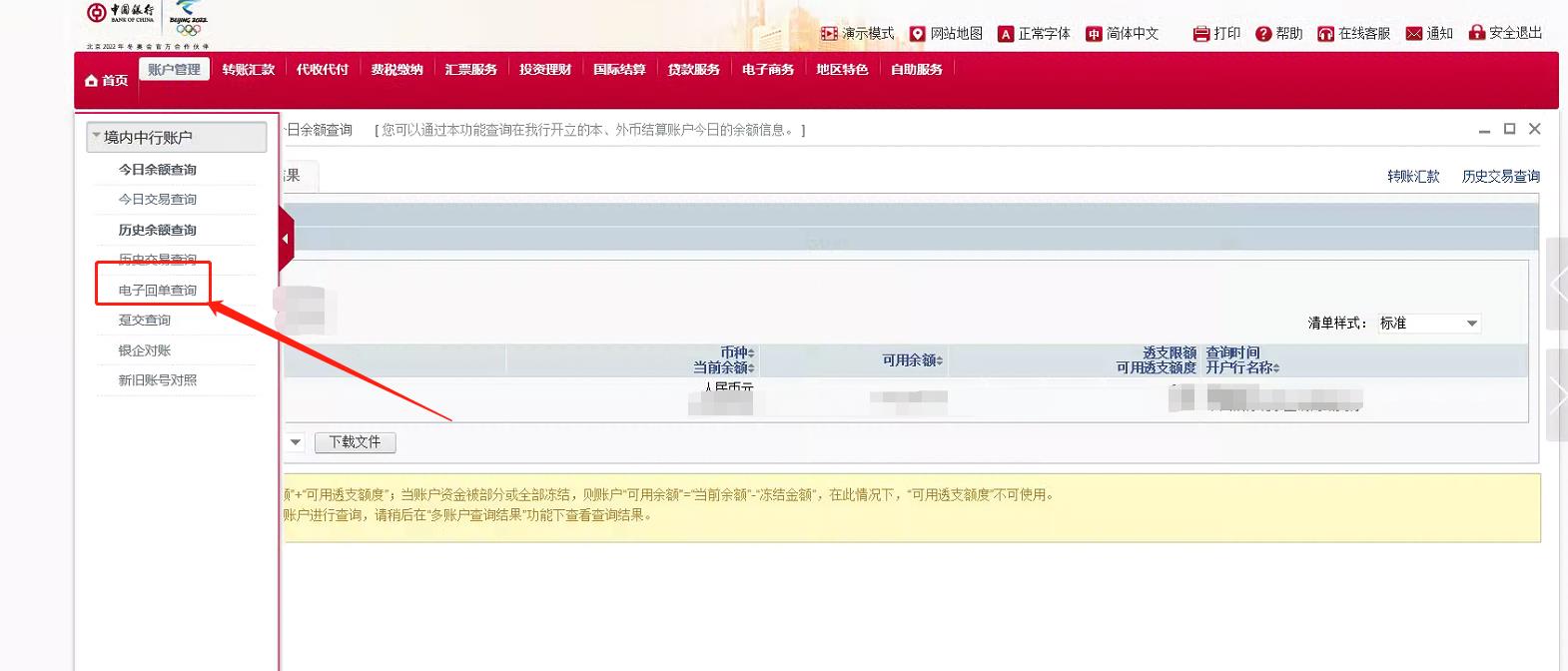
Task: Click the 可用透支额度 column header
Action: tap(1157, 367)
